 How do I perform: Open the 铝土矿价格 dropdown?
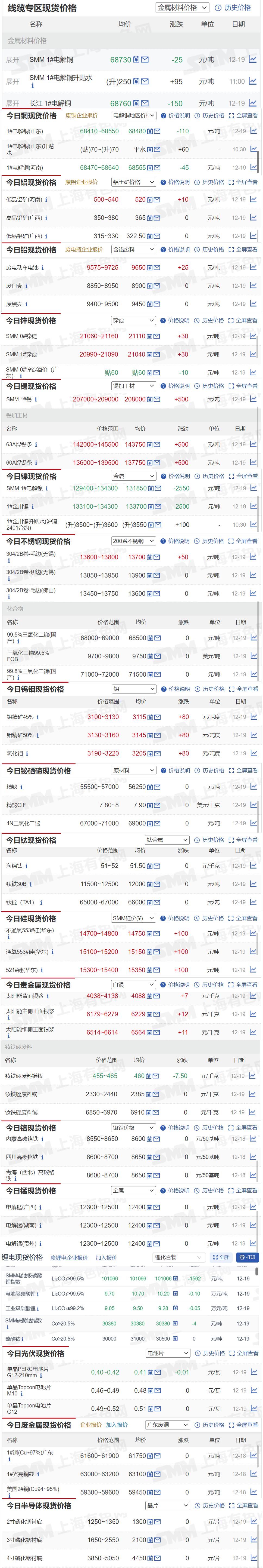[134, 182]
